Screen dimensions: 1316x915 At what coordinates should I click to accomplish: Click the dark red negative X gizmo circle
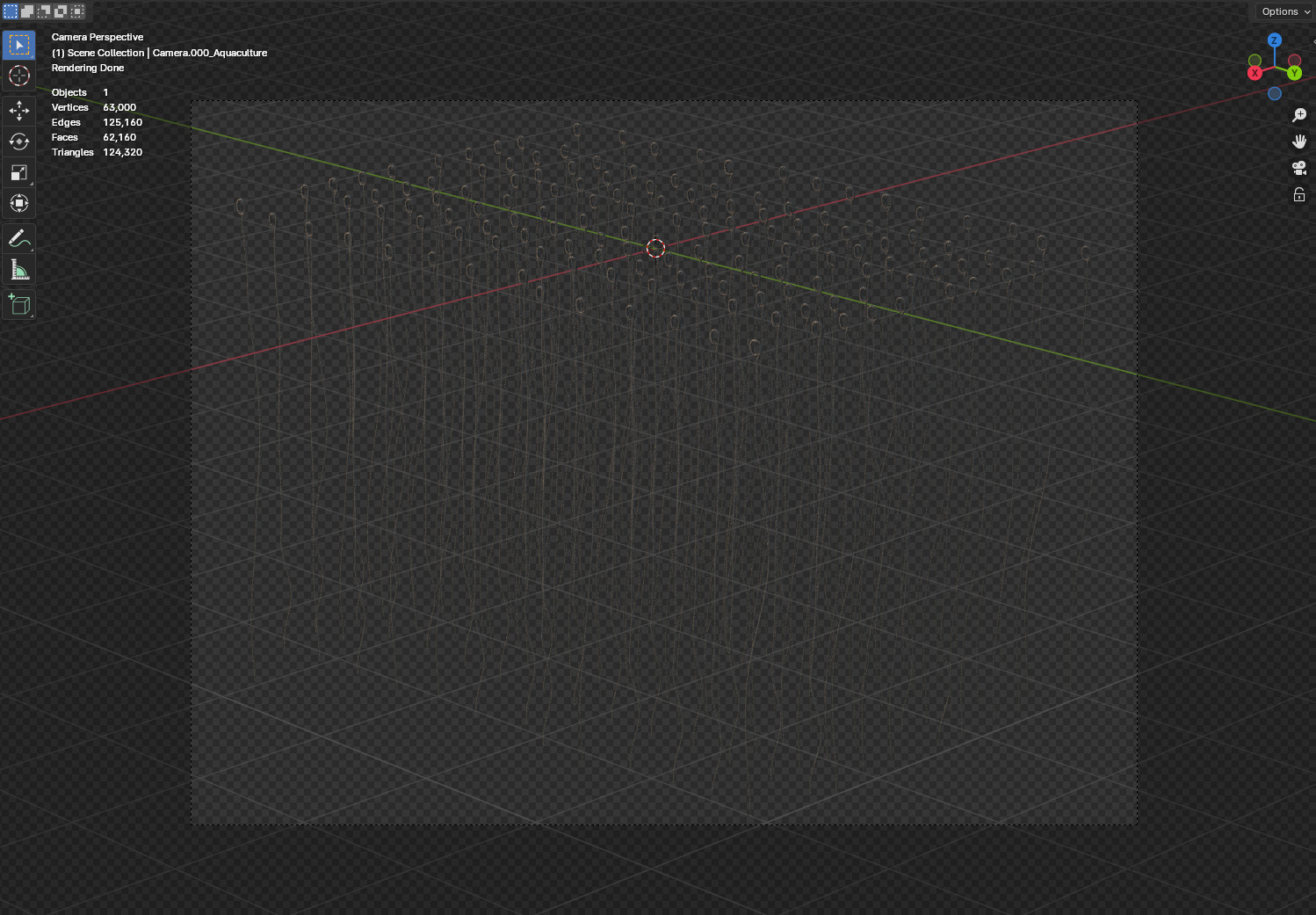click(x=1295, y=61)
